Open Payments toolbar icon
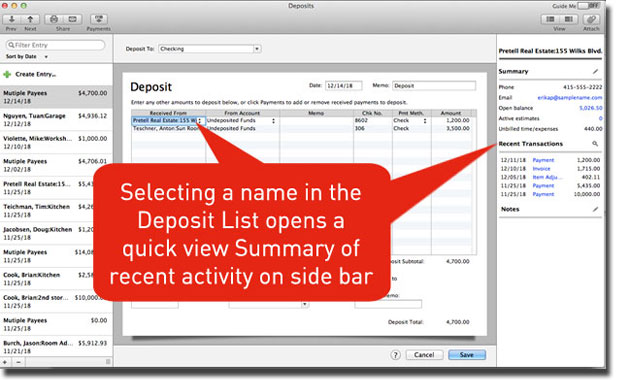This screenshot has width=619, height=380. pos(99,19)
